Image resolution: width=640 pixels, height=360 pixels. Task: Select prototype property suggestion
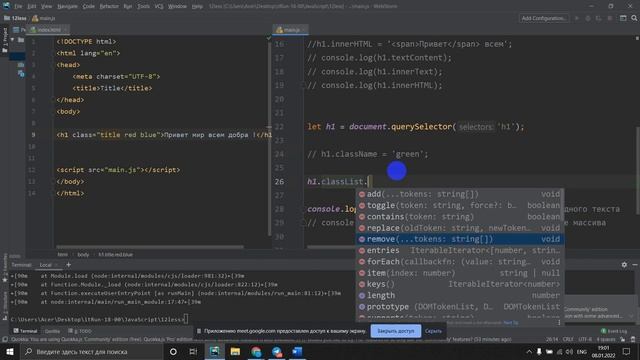(460, 307)
